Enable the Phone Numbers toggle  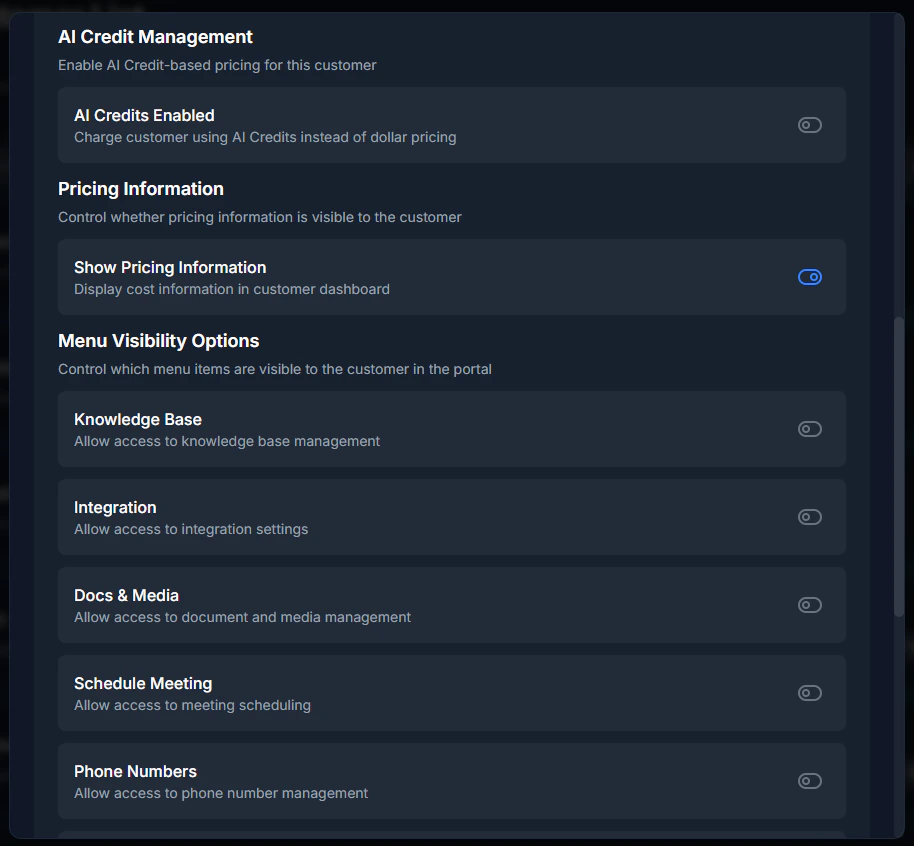(x=809, y=781)
